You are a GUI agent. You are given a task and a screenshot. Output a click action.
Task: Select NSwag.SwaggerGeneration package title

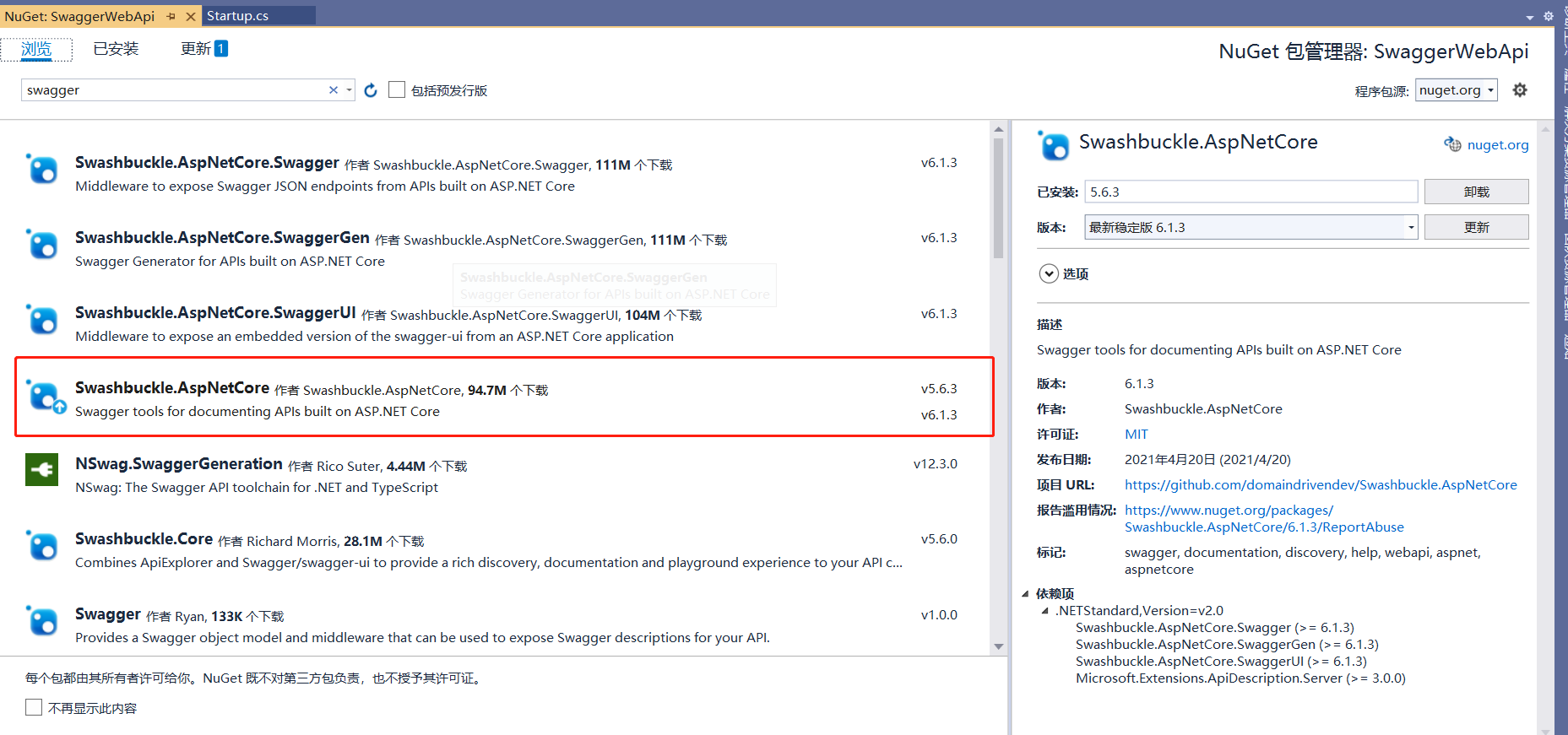tap(179, 463)
